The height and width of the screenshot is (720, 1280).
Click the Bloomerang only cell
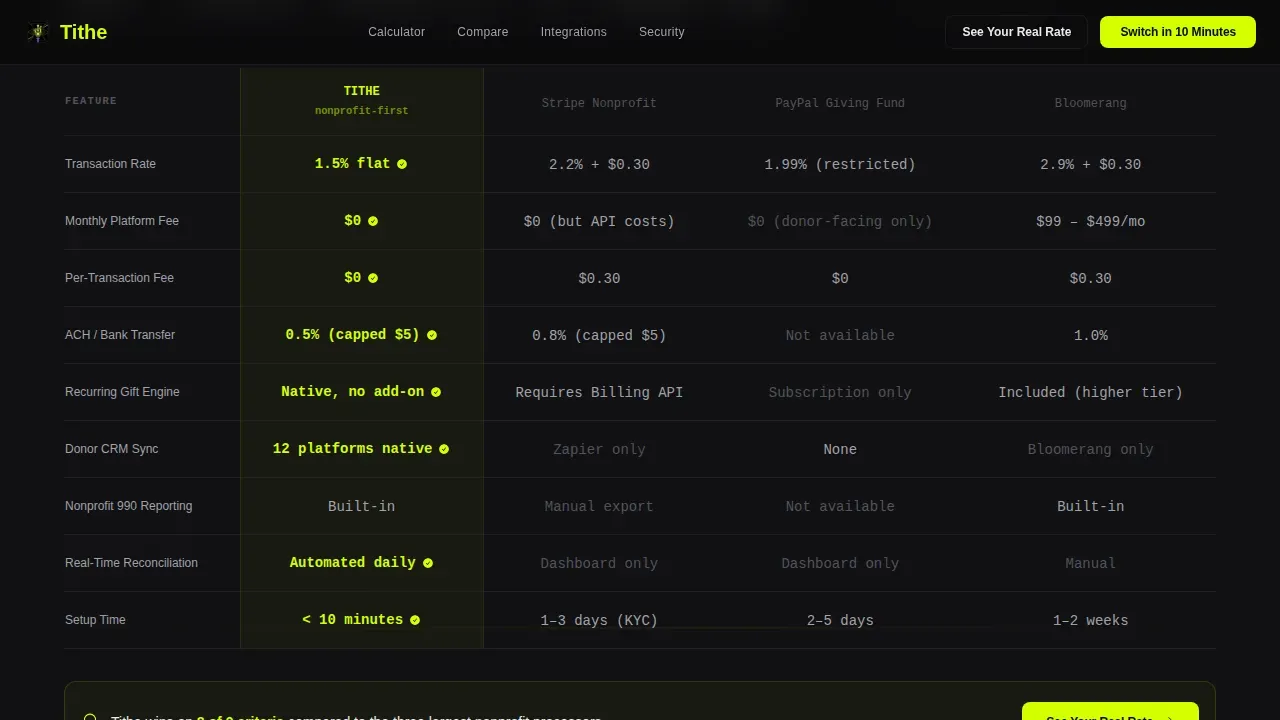click(1090, 450)
